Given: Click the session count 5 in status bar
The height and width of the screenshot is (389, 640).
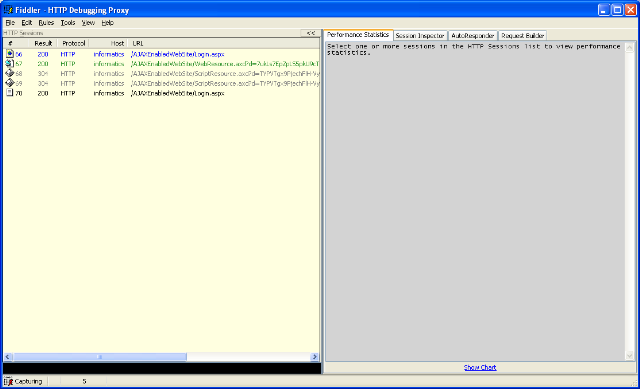Looking at the screenshot, I should [x=84, y=382].
